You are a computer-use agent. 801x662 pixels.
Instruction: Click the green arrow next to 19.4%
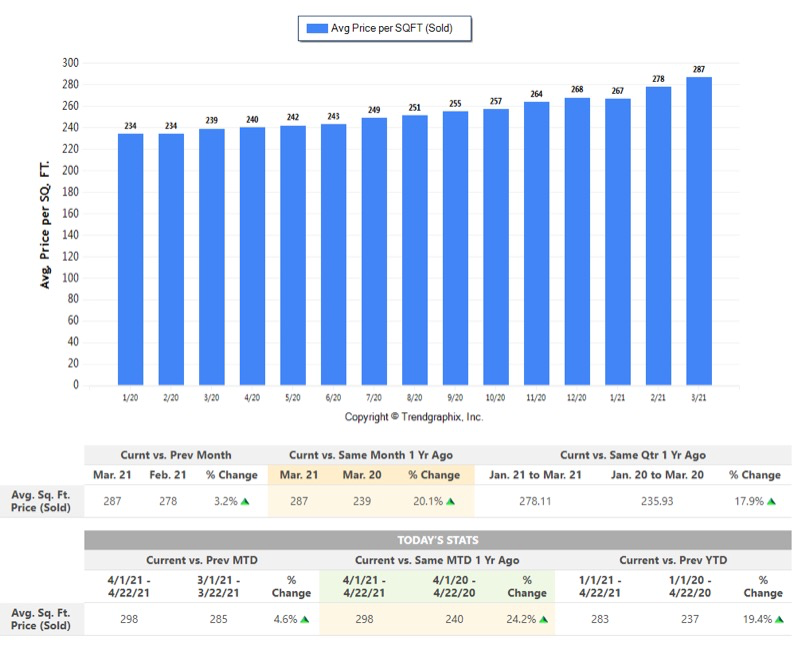coord(781,620)
